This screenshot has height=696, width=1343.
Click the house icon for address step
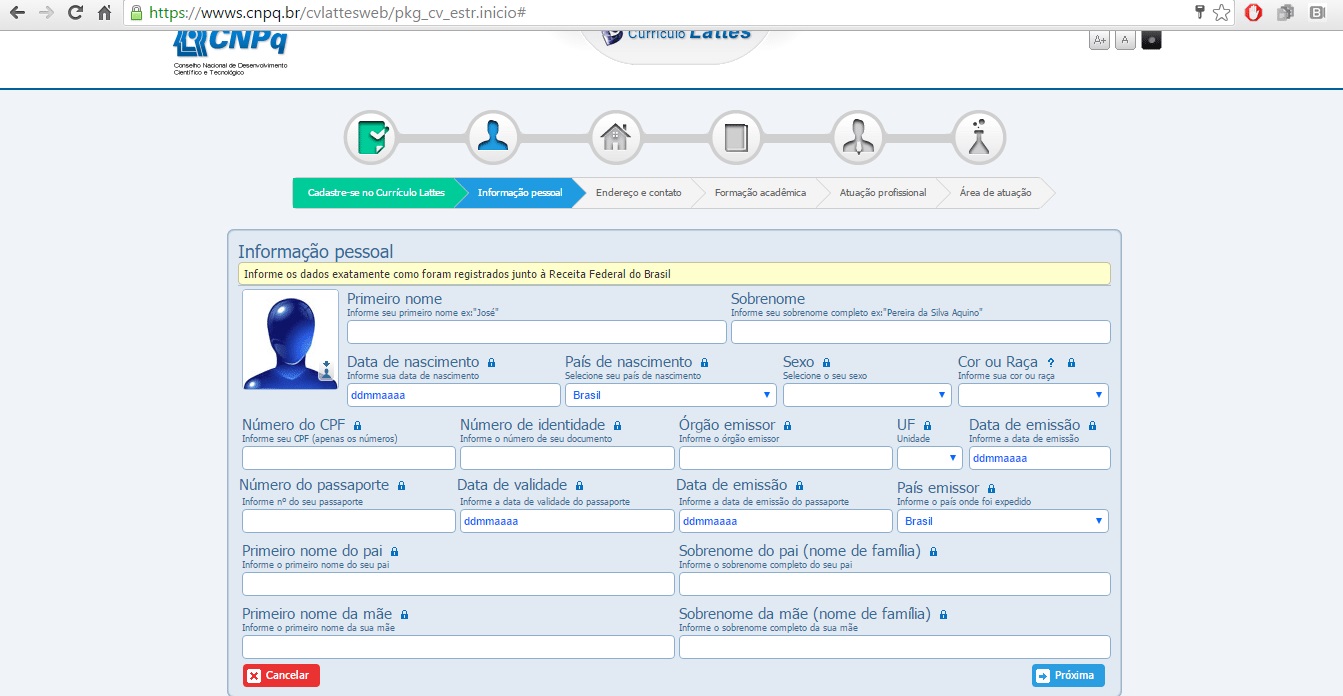point(615,137)
